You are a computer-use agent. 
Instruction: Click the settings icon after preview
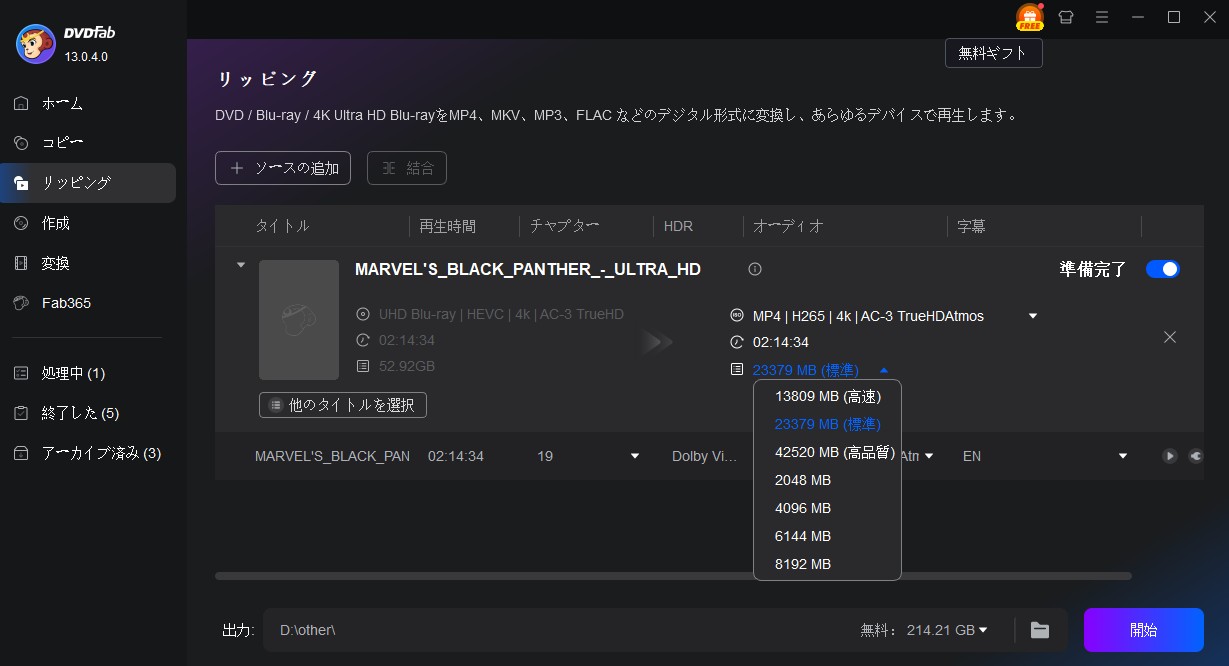(1196, 456)
